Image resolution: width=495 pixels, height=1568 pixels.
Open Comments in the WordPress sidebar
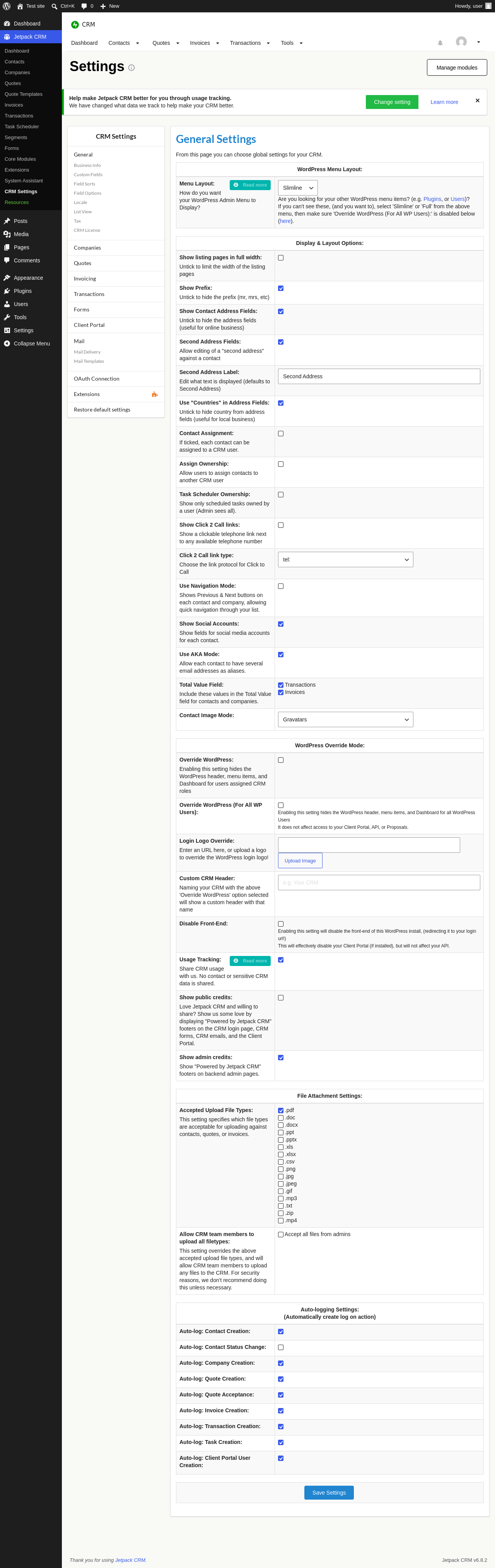(x=31, y=260)
